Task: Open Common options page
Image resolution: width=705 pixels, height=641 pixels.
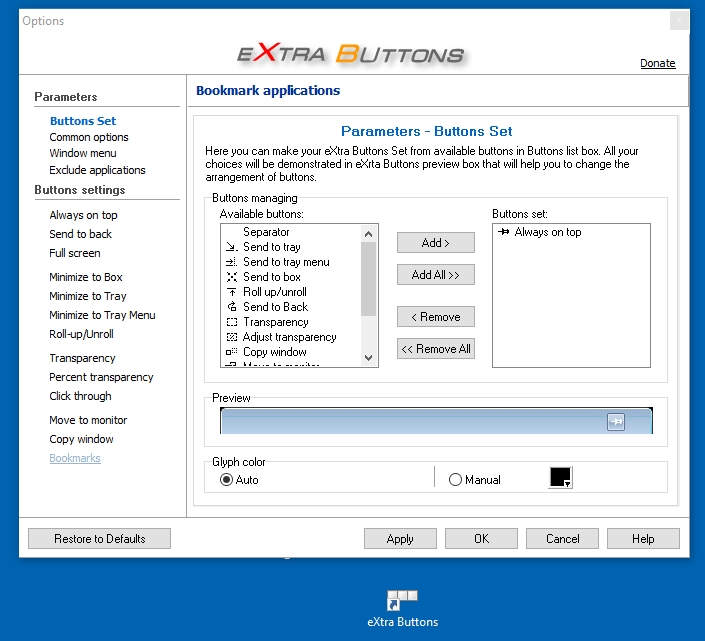Action: point(89,137)
